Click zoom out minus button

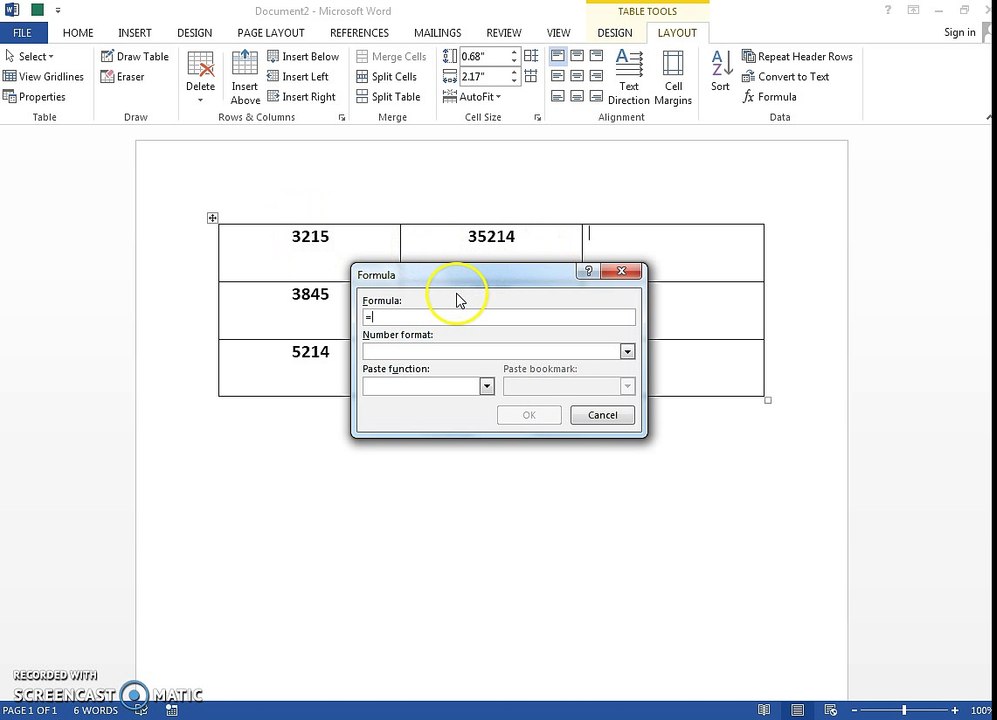coord(855,710)
